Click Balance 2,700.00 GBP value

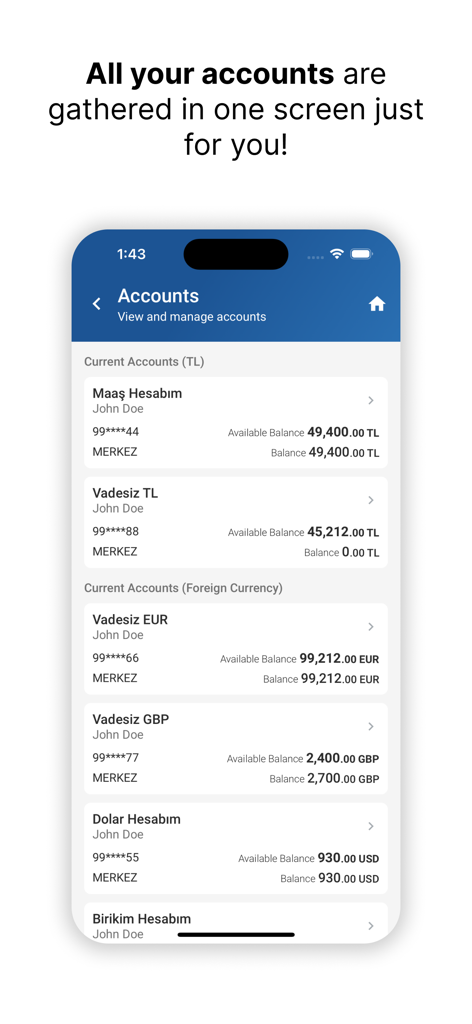[x=343, y=779]
